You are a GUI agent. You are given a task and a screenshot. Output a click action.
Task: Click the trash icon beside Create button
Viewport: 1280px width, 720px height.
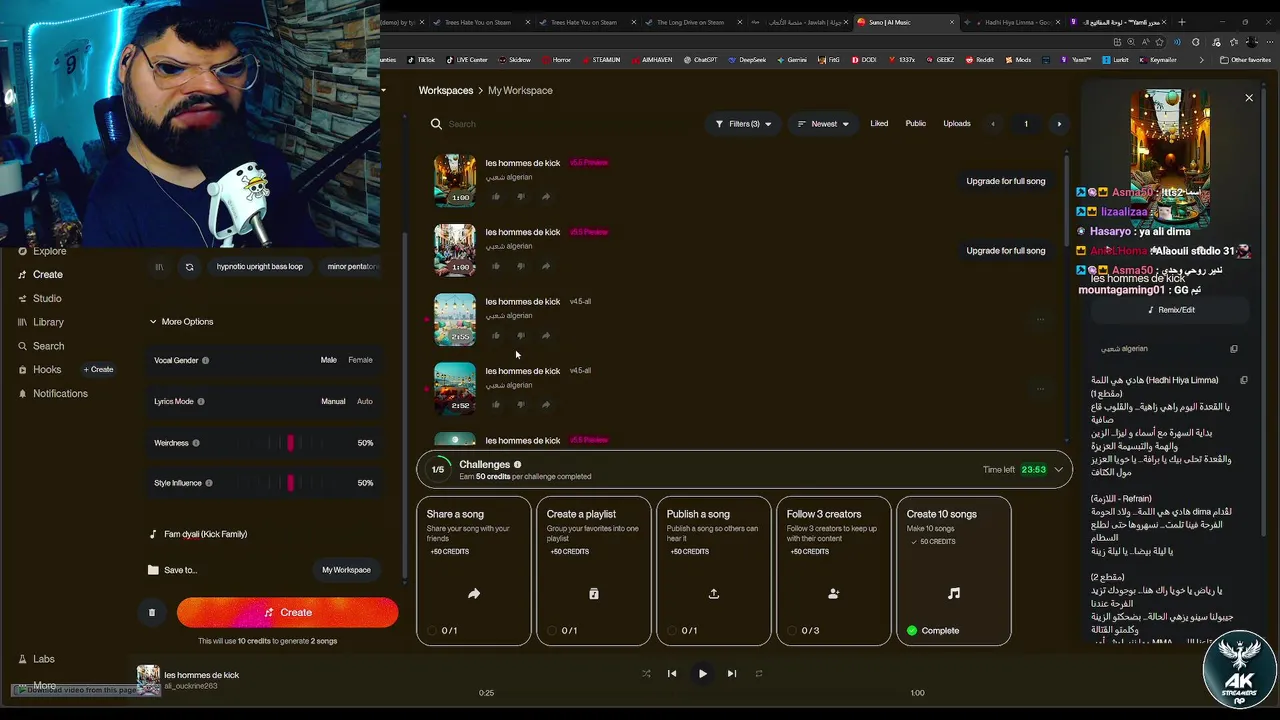(152, 613)
